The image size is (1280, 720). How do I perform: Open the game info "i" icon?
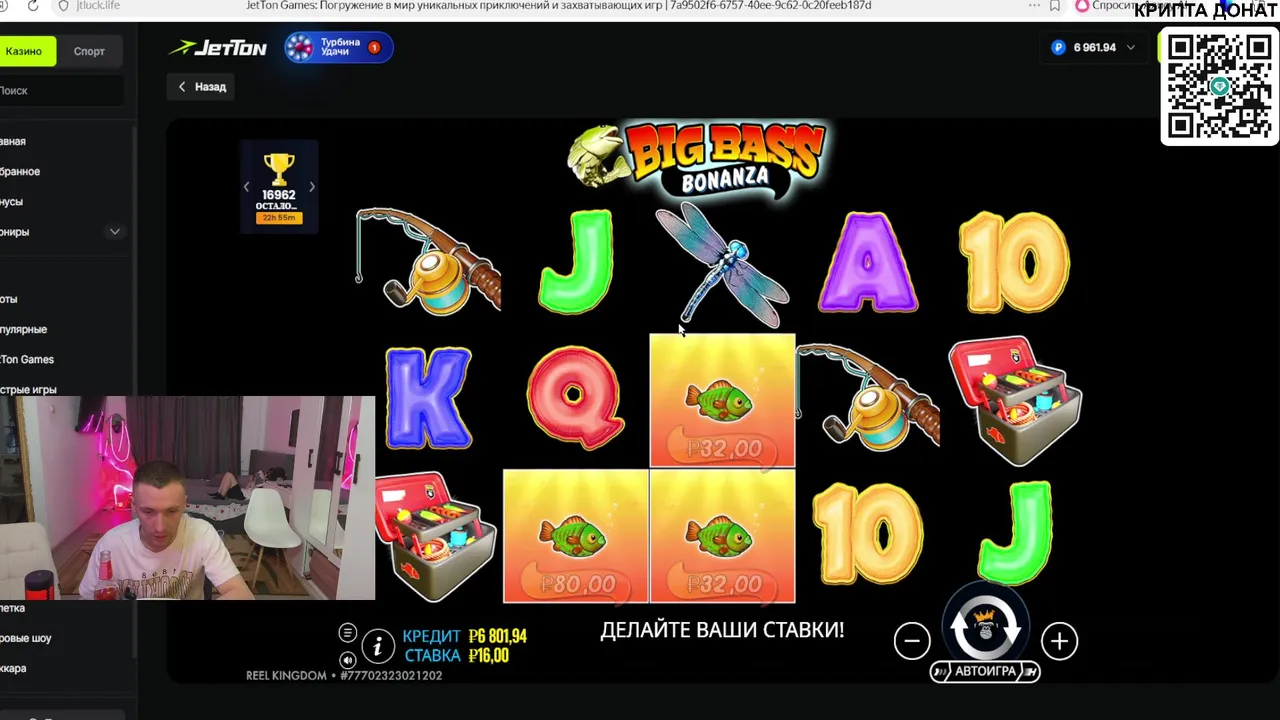377,647
